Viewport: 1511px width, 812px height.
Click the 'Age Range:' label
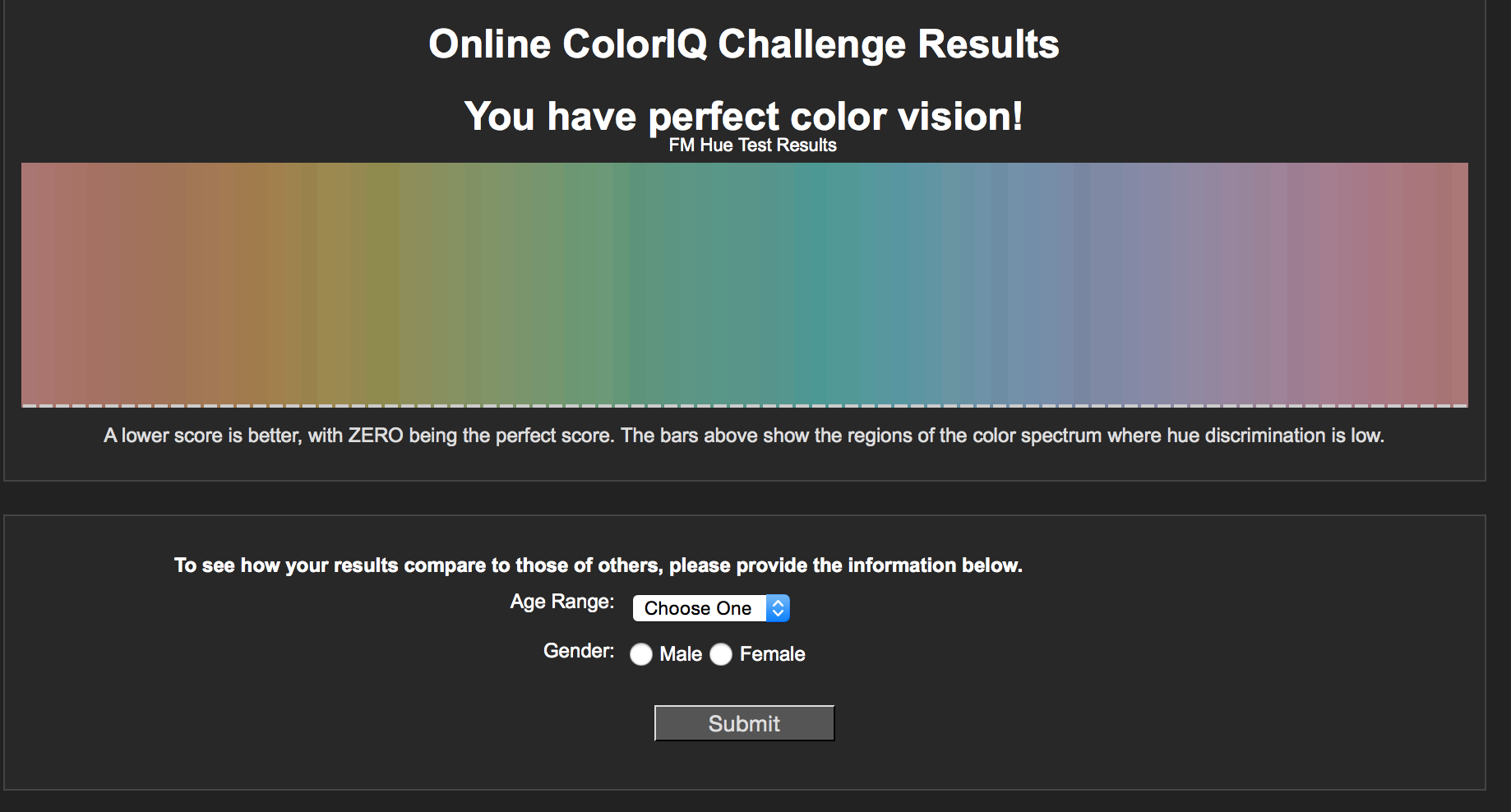tap(562, 602)
